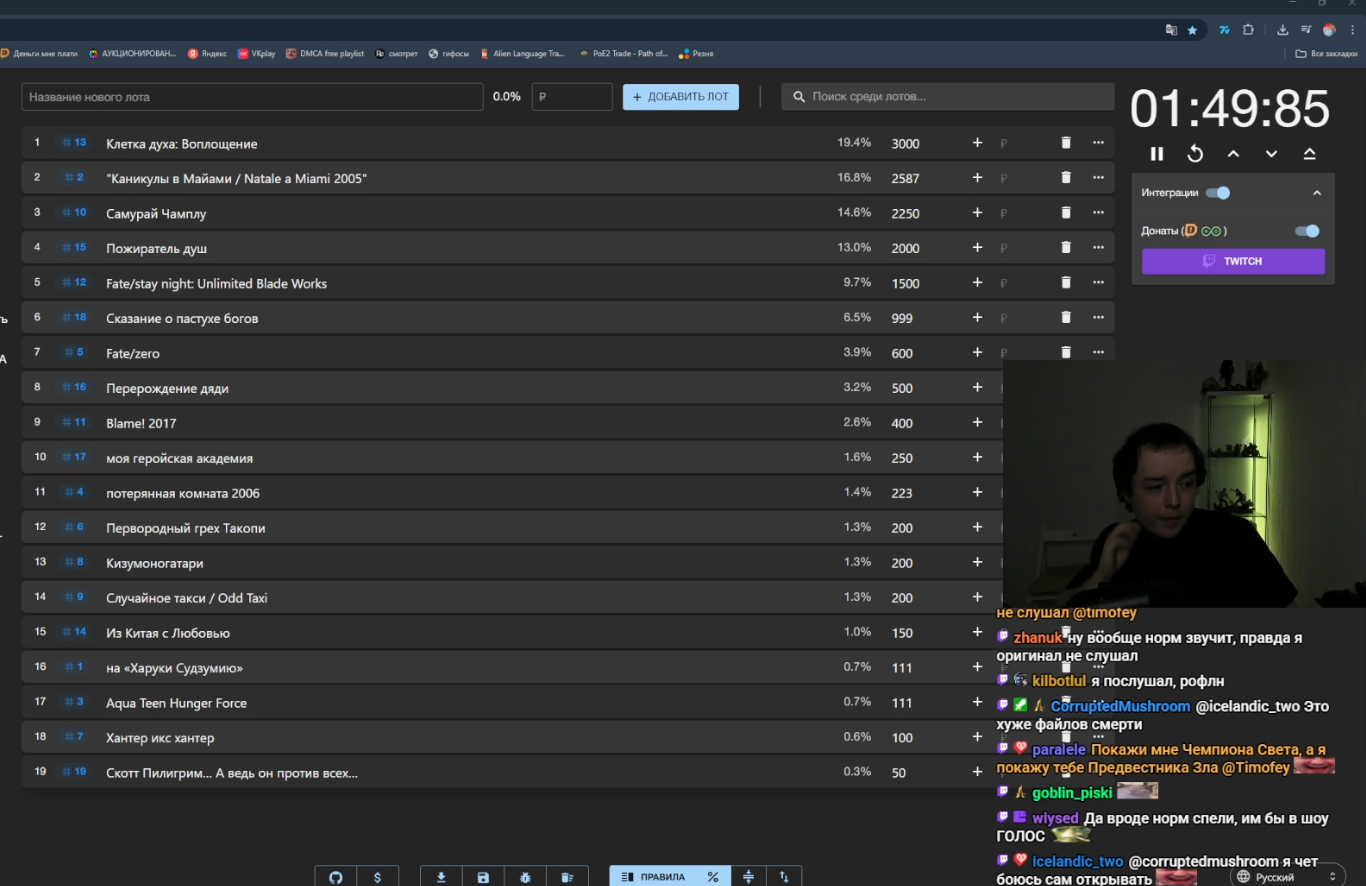The height and width of the screenshot is (886, 1366).
Task: Toggle the percent display button
Action: click(x=713, y=877)
